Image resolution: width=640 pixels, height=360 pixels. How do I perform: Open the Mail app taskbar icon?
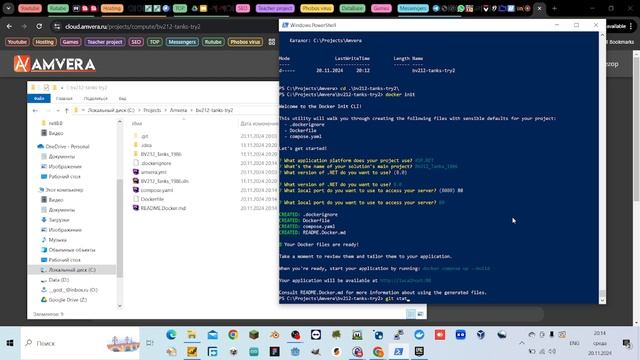pos(213,335)
